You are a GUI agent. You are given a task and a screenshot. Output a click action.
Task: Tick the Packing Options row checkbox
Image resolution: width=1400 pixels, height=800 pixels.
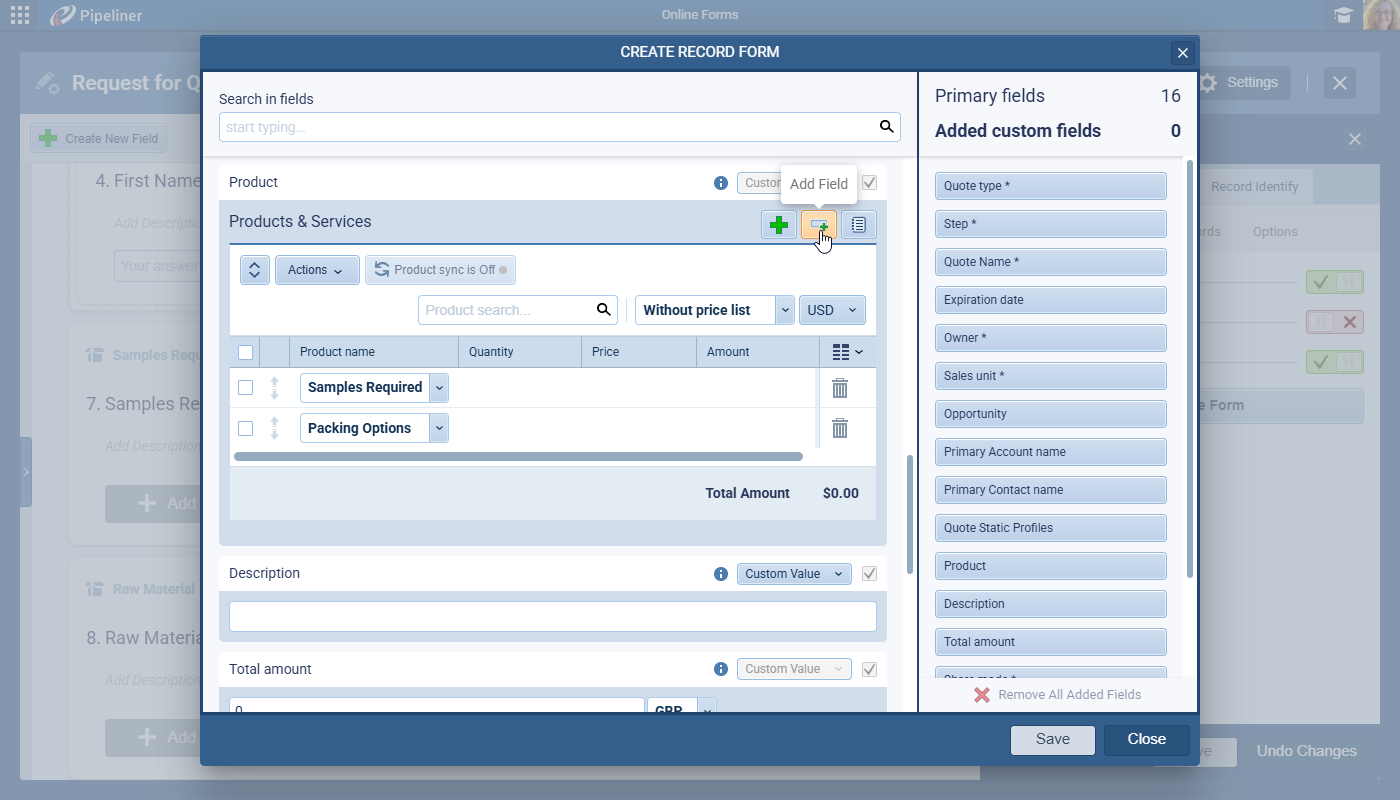245,428
